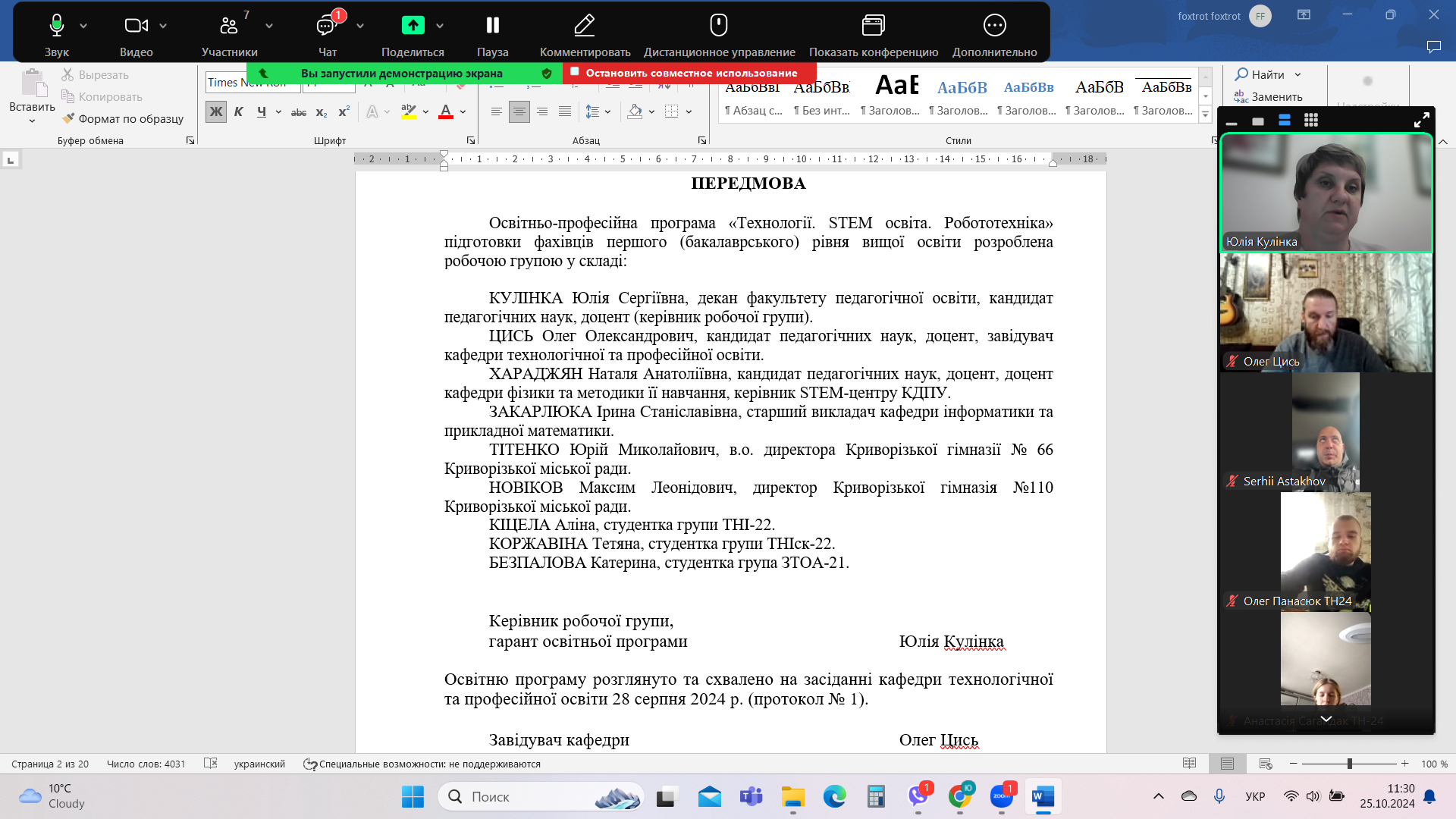Open the Zoom Чат panel
Image resolution: width=1456 pixels, height=819 pixels.
point(327,34)
